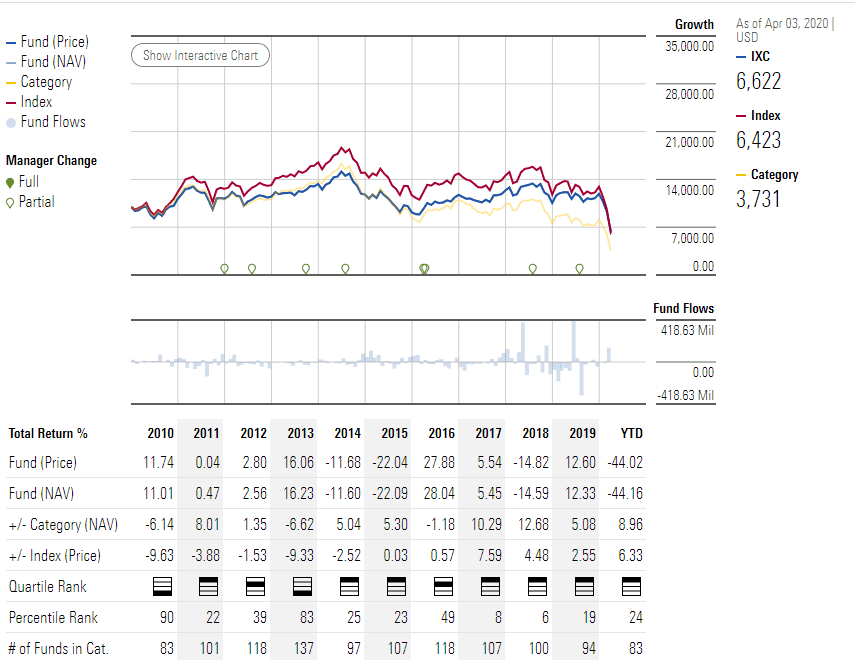Click the Total Return % table heading
855x660 pixels.
click(x=48, y=433)
